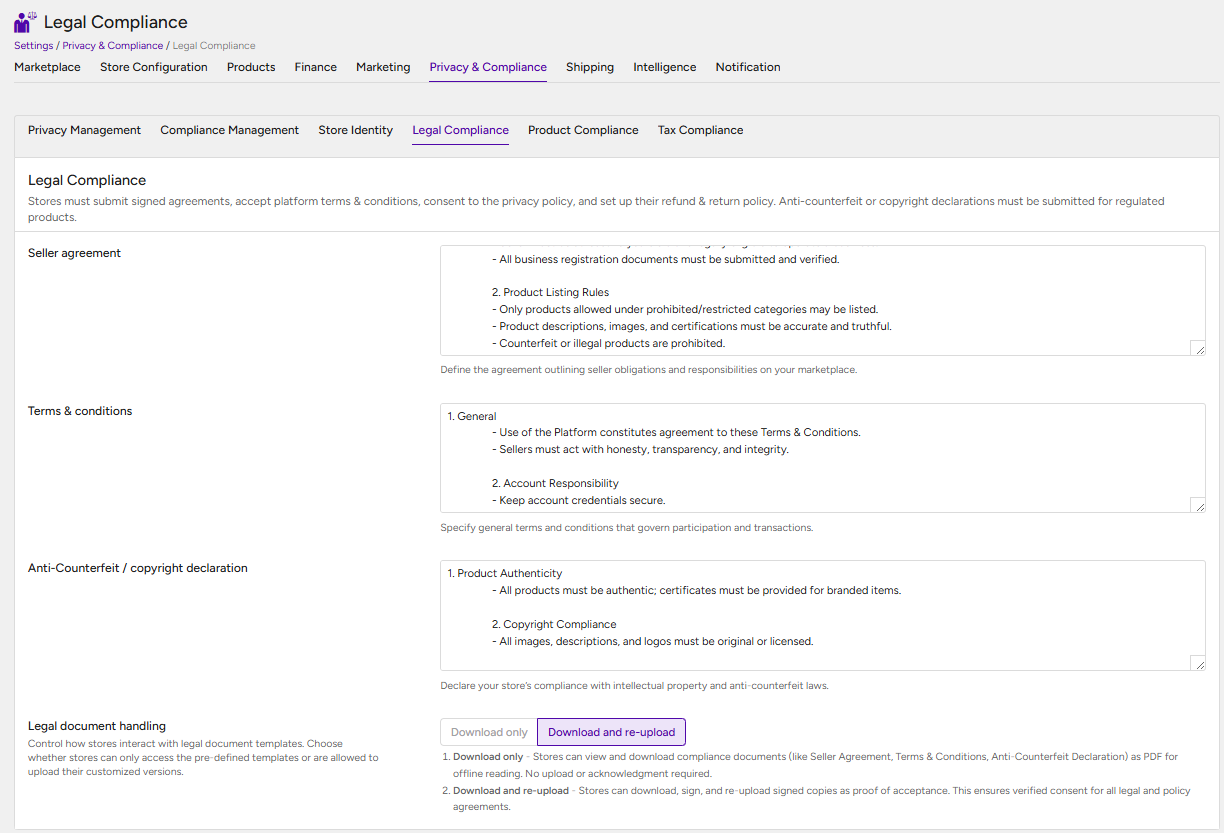
Task: Click Anti-Counterfeit textarea resize handle
Action: coord(1198,663)
